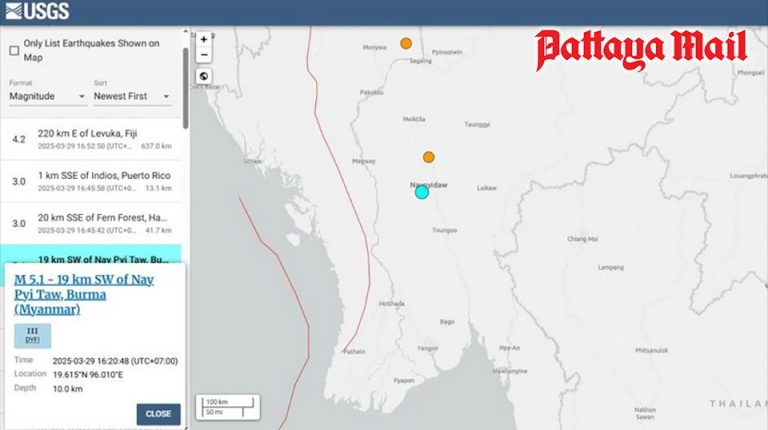Zoom in on the map
The image size is (768, 430).
tap(204, 40)
